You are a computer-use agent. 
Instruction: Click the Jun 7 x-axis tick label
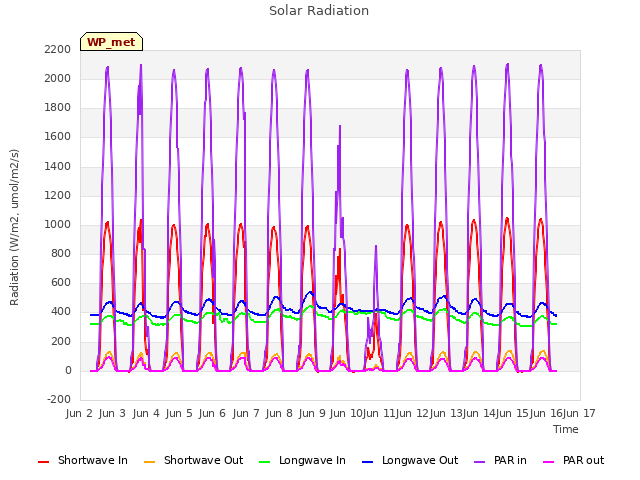pos(246,413)
